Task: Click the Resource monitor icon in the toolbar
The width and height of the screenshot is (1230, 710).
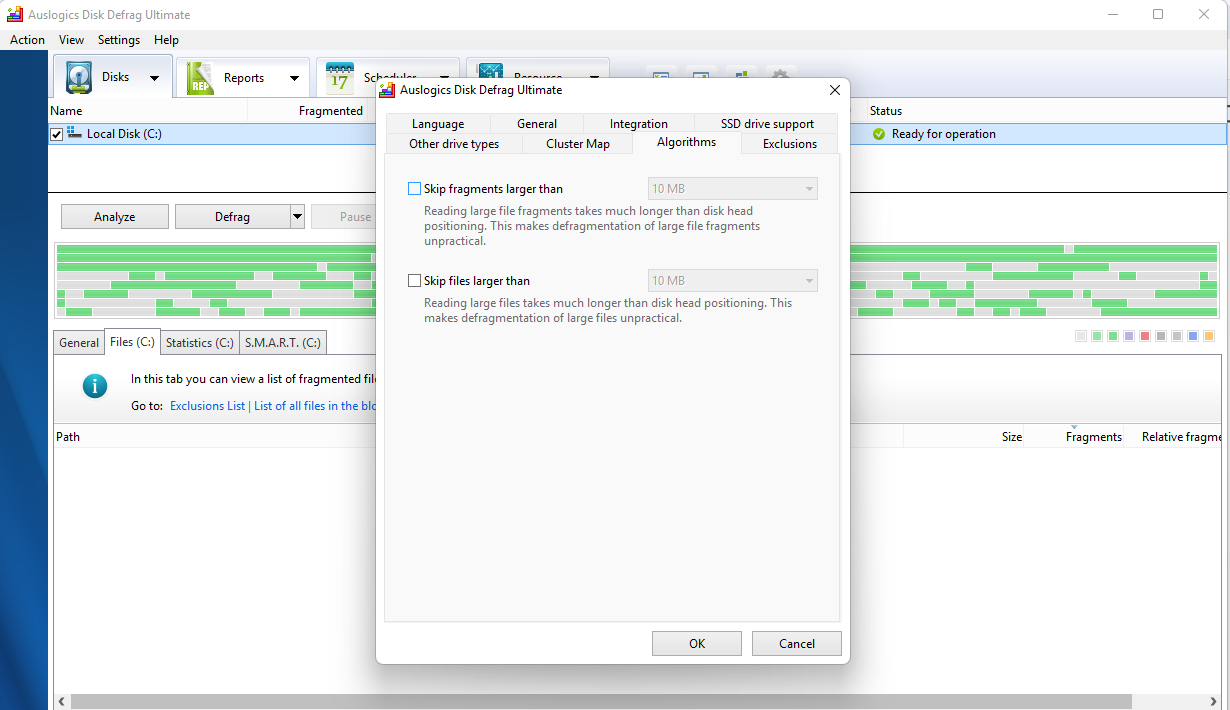Action: click(x=491, y=72)
